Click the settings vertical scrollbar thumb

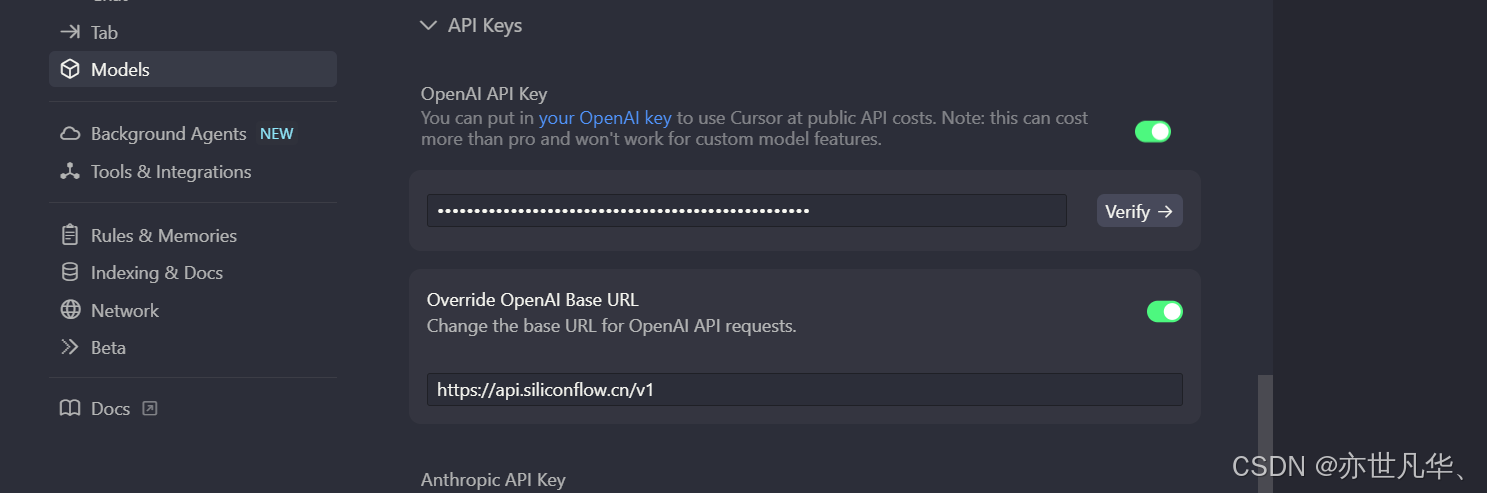(1265, 434)
